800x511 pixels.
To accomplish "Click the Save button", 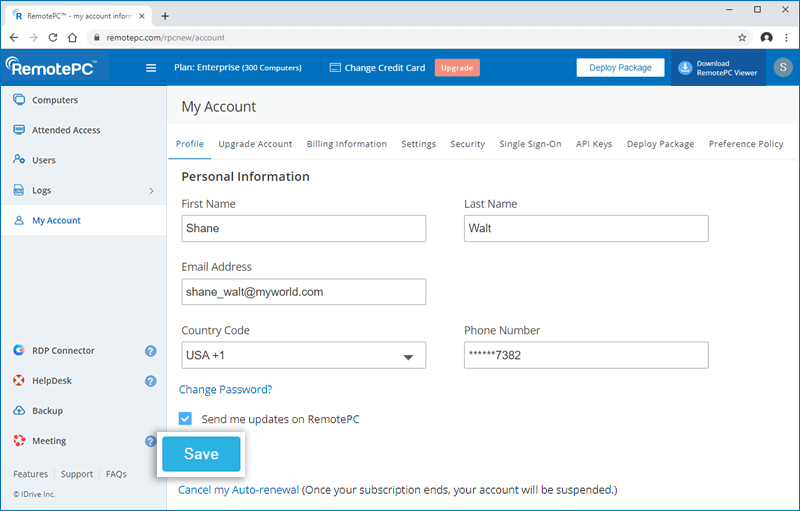I will click(x=201, y=454).
